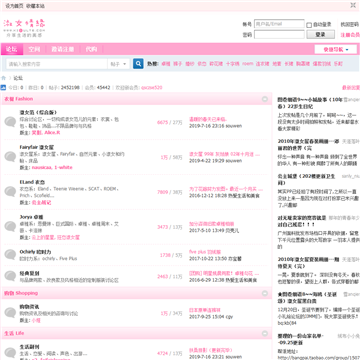This screenshot has height=360, width=360.
Task: Tick the 自动登录 auto-login checkbox
Action: pos(309,25)
